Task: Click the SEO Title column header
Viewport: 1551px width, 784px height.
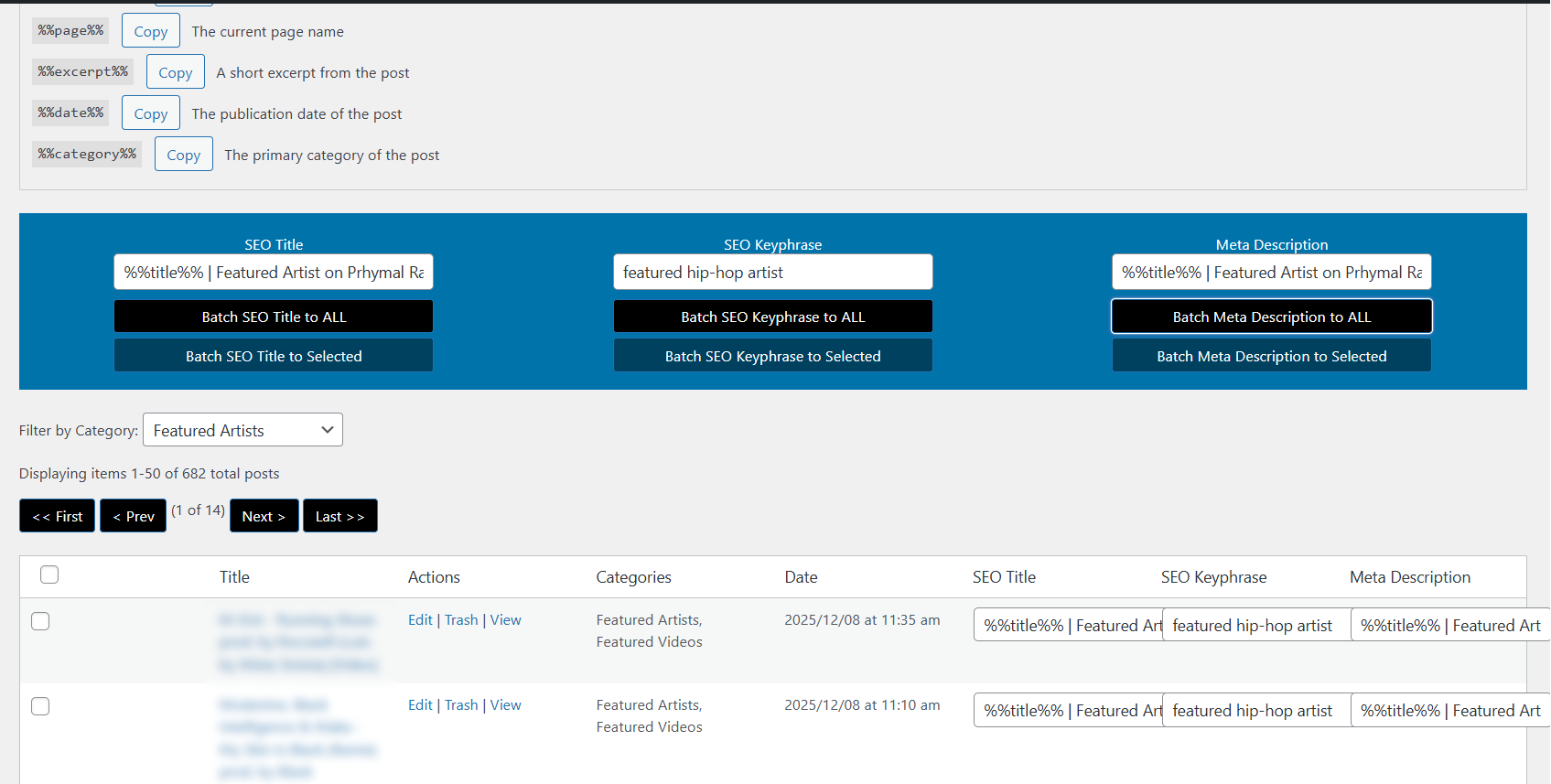Action: (x=1004, y=577)
